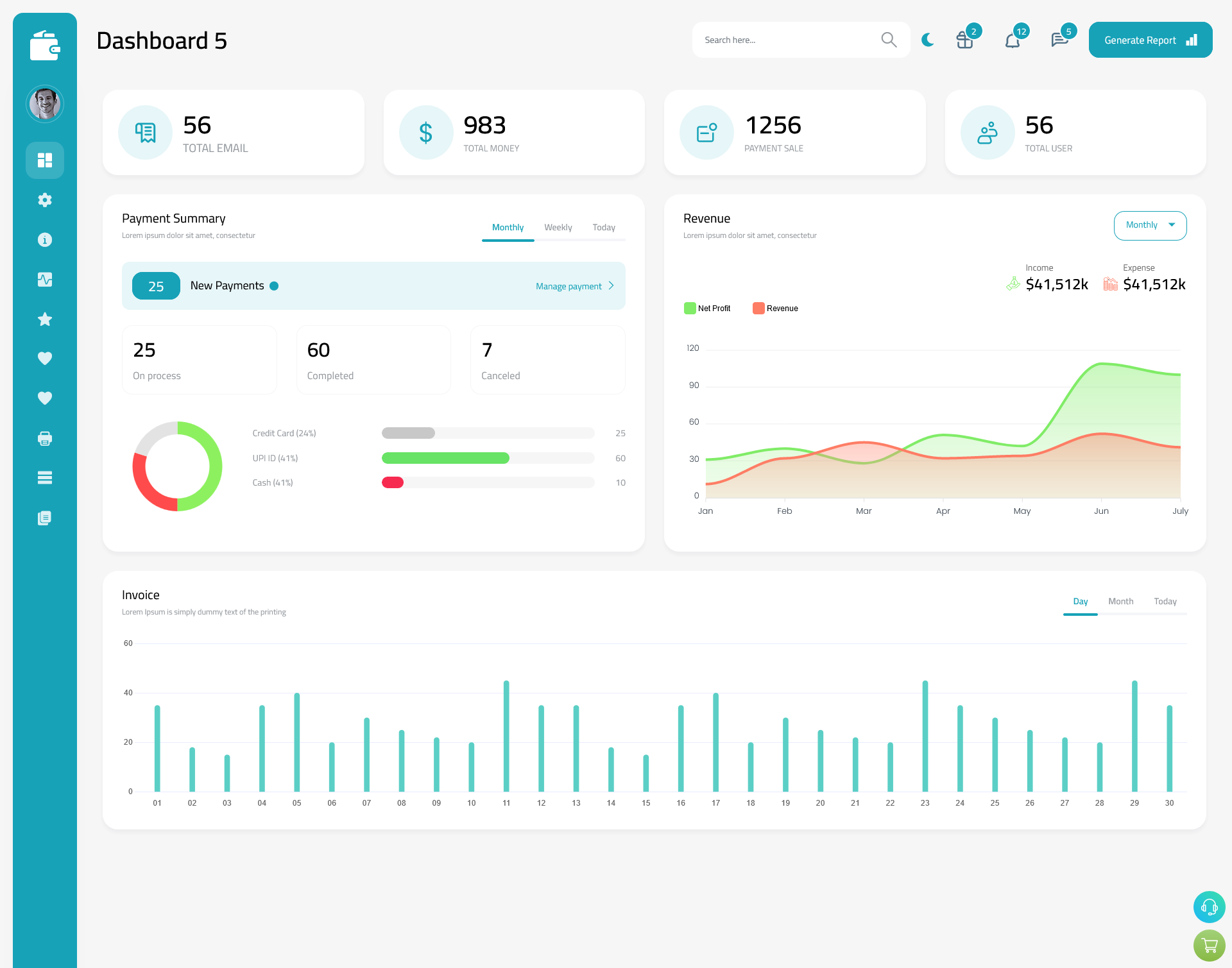Select the star icon in sidebar

tap(45, 319)
